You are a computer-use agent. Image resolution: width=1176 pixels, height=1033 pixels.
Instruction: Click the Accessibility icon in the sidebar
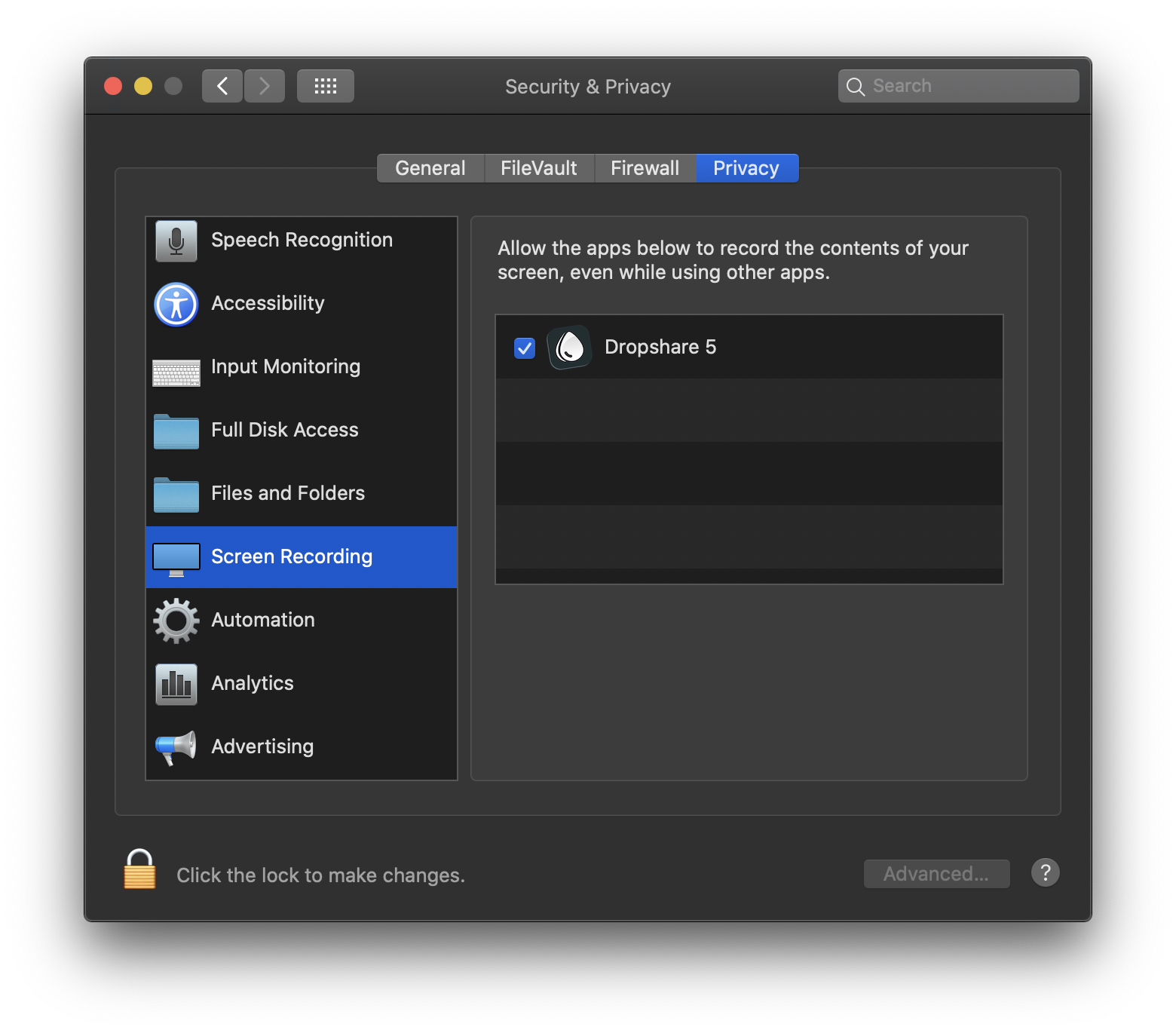pos(175,304)
